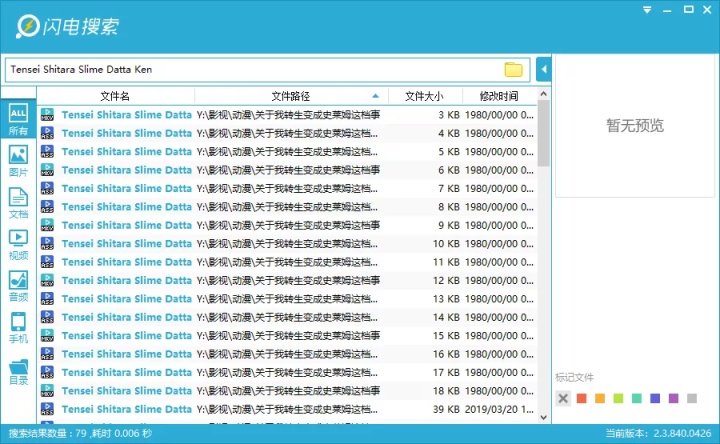
Task: Click file icon of the 14 KB row
Action: (x=47, y=317)
